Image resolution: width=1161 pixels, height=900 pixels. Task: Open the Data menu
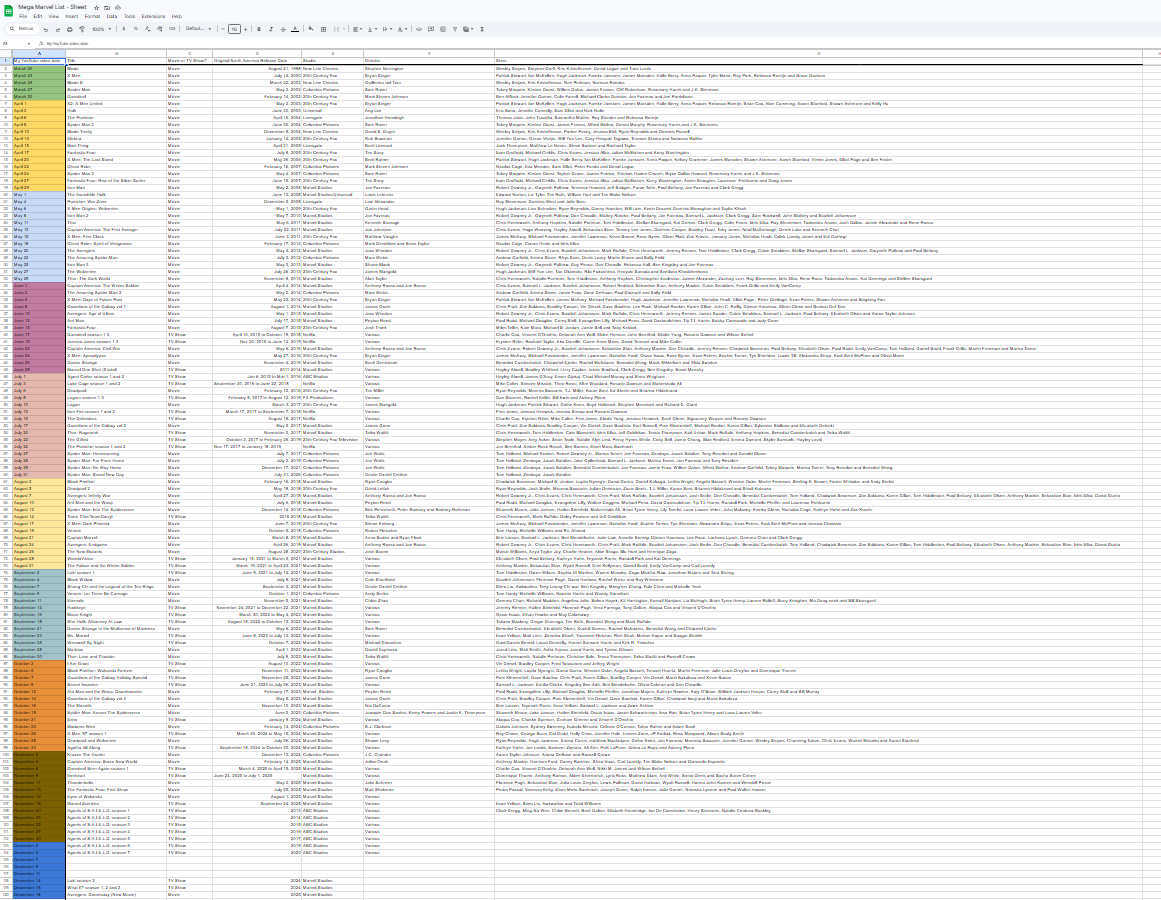point(112,16)
